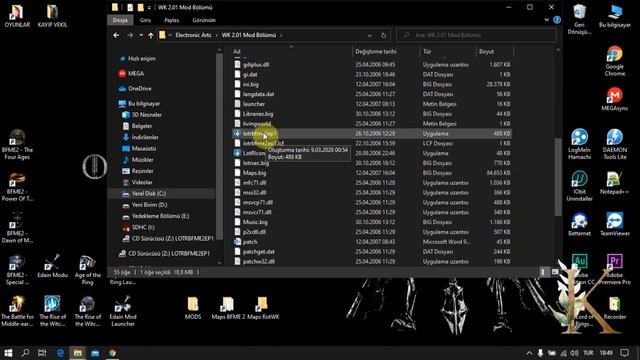This screenshot has height=360, width=640.
Task: Select the OYUNLAR desktop icon
Action: (x=17, y=16)
